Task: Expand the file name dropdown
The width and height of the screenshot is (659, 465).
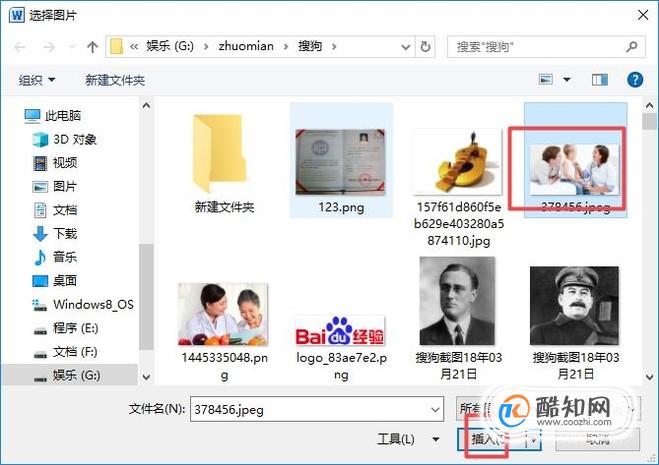Action: click(x=435, y=409)
